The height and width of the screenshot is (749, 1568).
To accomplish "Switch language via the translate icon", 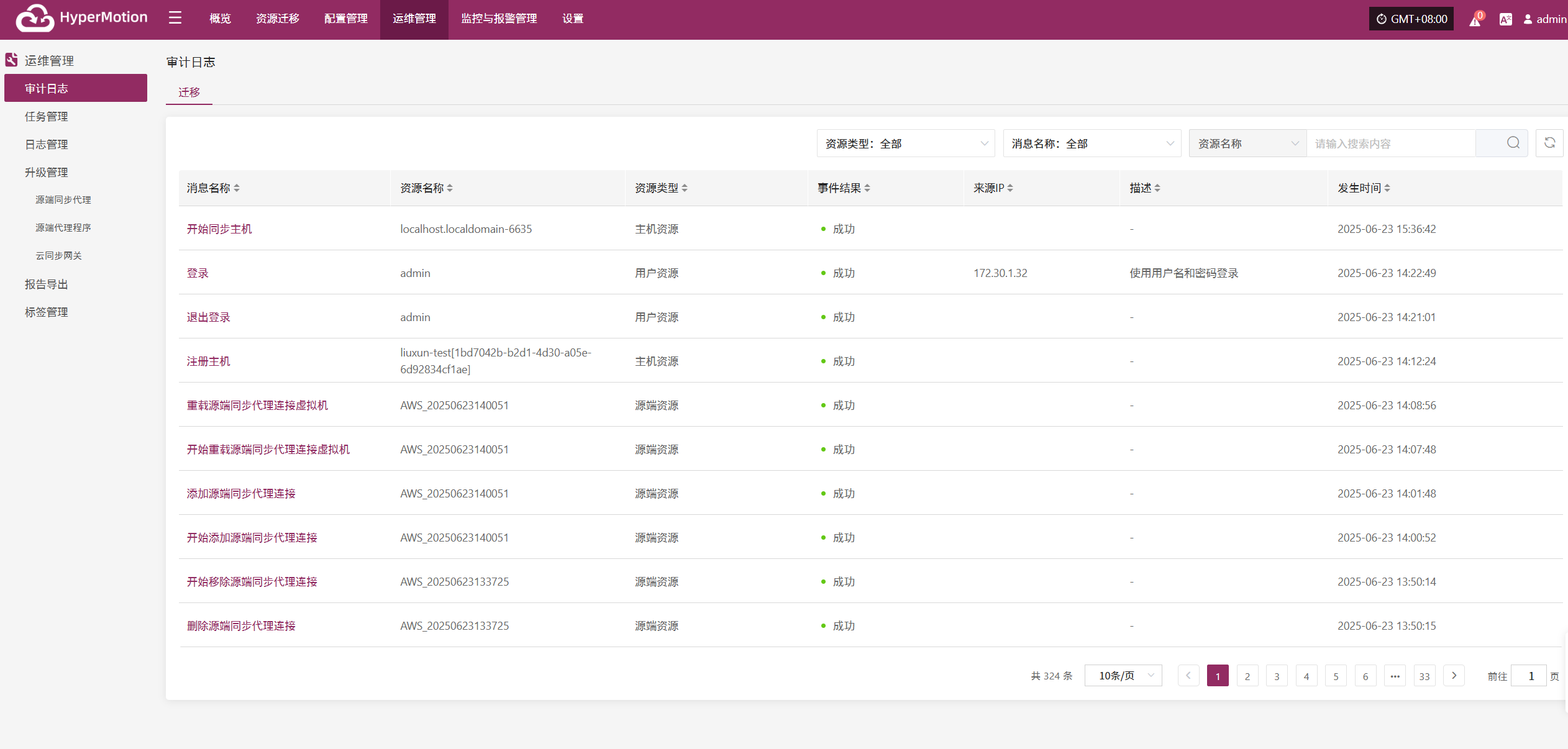I will pos(1506,19).
